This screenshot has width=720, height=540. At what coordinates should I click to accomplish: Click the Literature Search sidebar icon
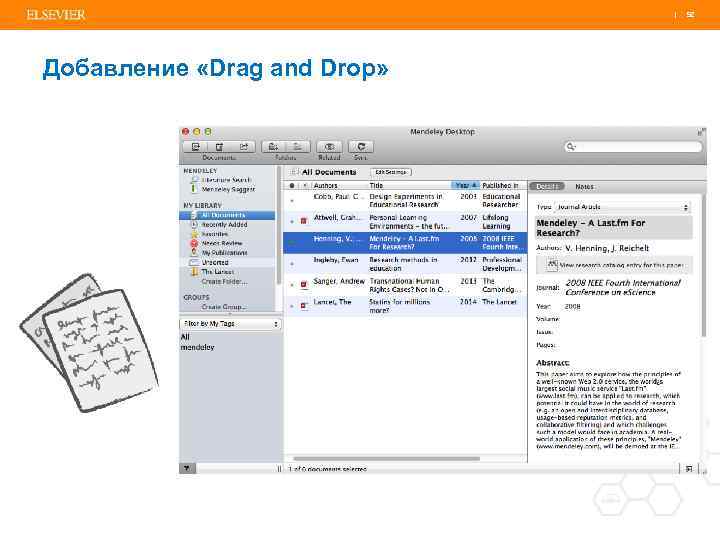(x=194, y=180)
